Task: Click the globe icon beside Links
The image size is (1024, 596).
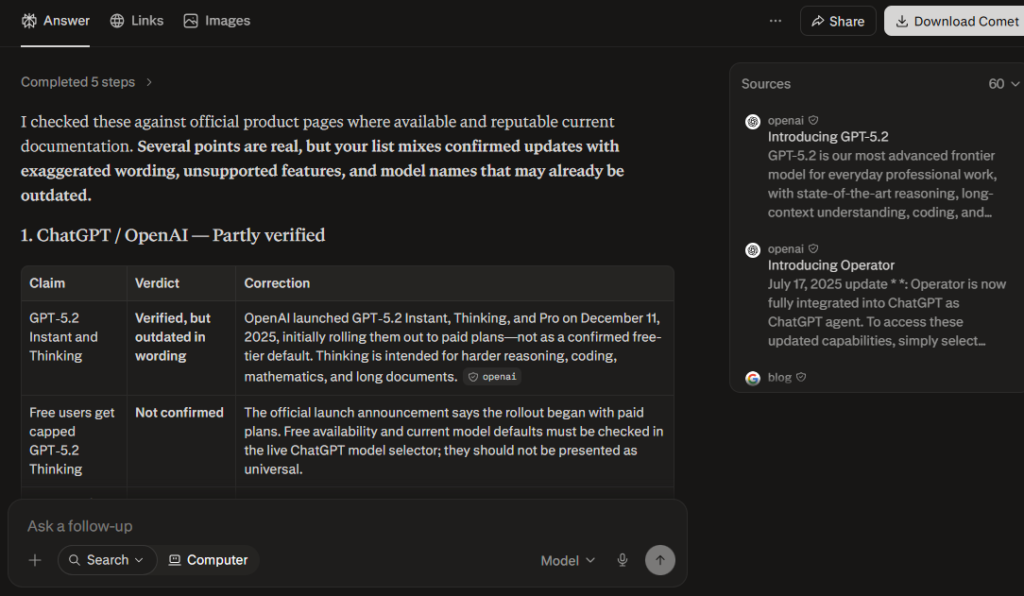Action: (x=117, y=21)
